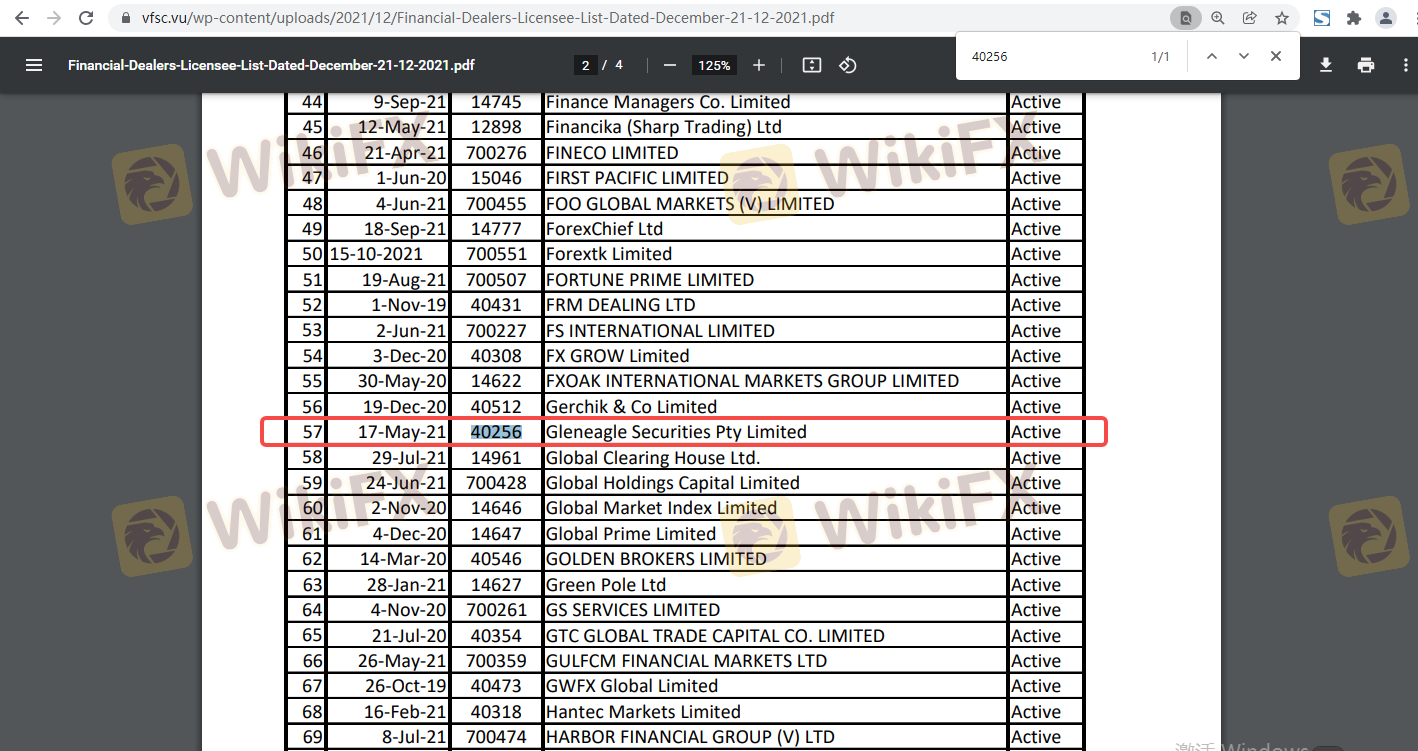Open the browser extensions puzzle icon

tap(1354, 18)
